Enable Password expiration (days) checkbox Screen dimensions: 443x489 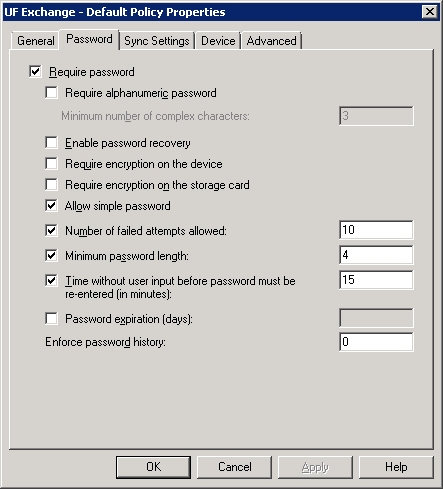[51, 319]
